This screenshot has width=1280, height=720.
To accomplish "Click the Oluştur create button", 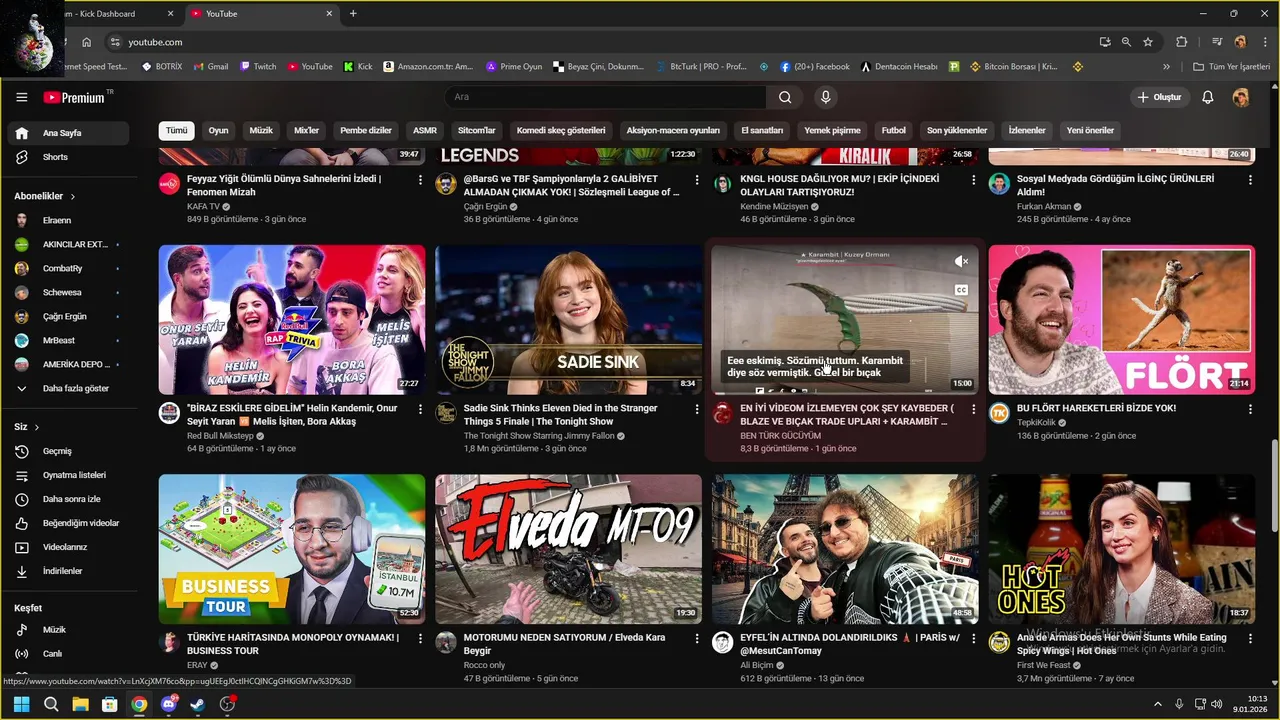I will (1159, 97).
